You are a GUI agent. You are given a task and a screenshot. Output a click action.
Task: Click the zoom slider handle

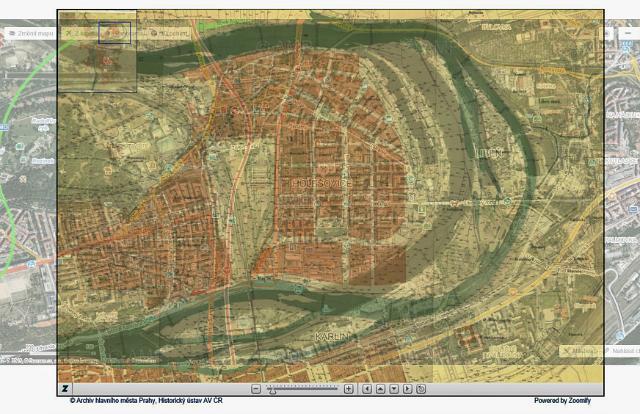coord(272,391)
